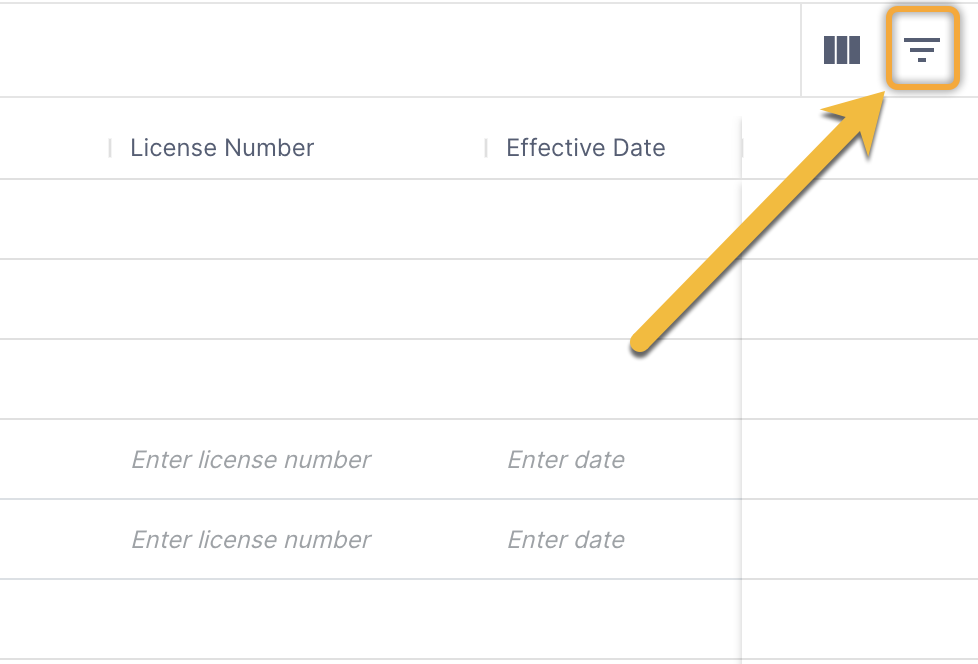Click resize handle left of Effective Date
The height and width of the screenshot is (664, 978).
tap(486, 148)
